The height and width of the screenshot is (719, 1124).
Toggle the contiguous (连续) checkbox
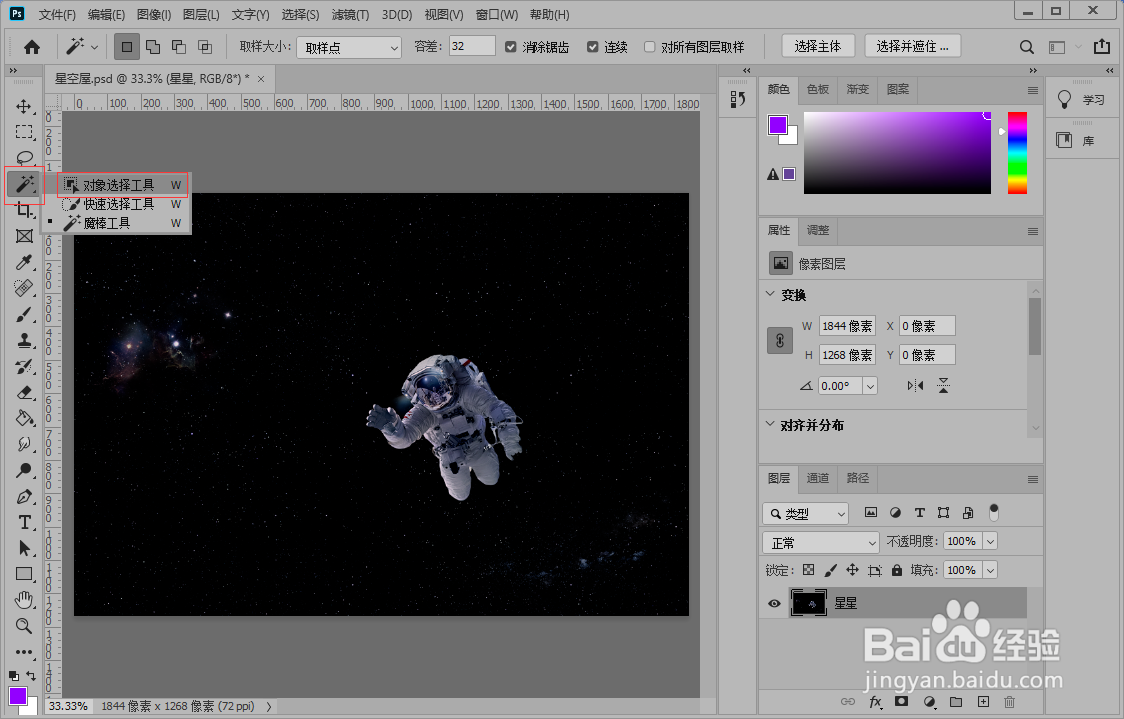pos(592,47)
